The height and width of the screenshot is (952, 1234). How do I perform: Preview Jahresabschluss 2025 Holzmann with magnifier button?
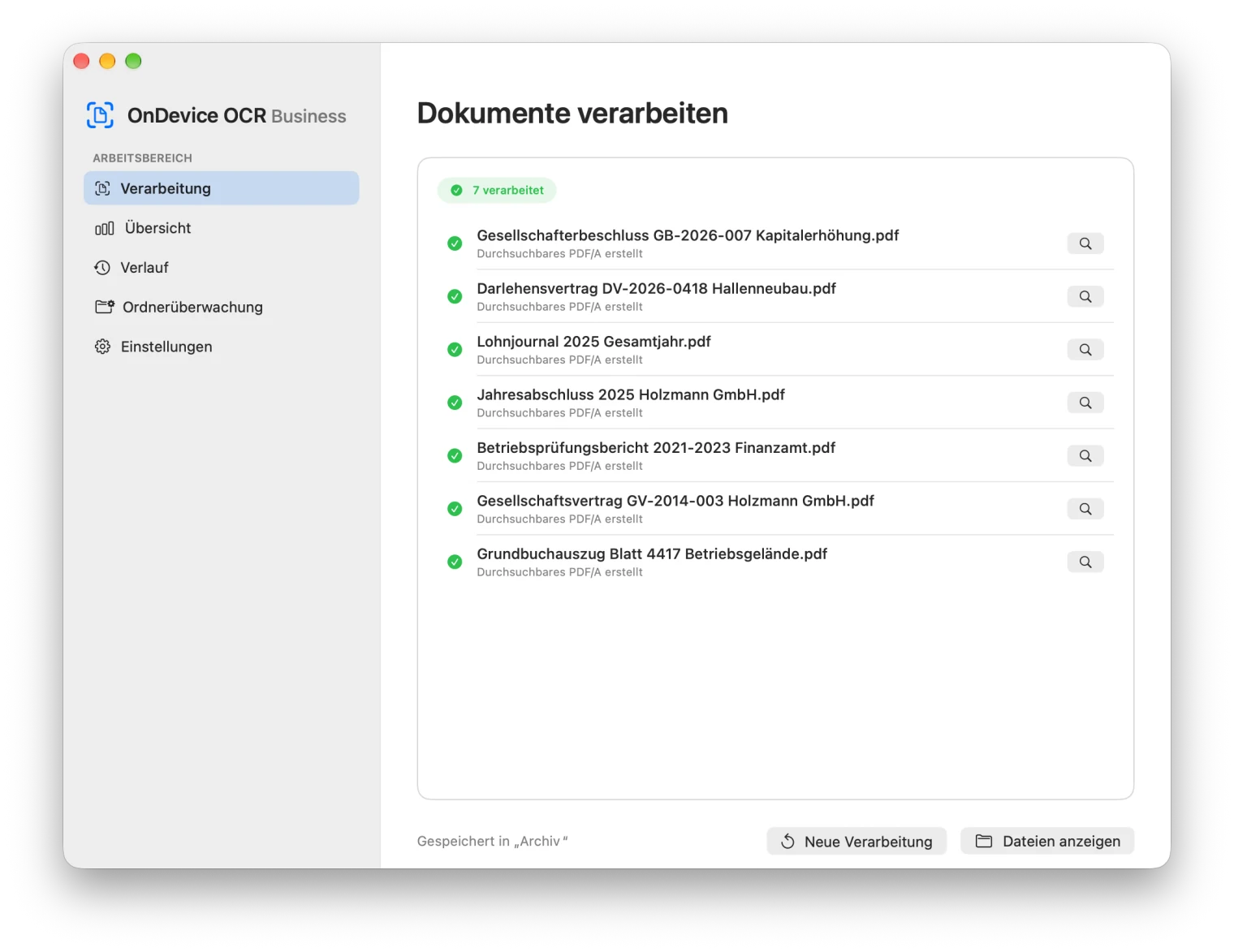pyautogui.click(x=1085, y=403)
